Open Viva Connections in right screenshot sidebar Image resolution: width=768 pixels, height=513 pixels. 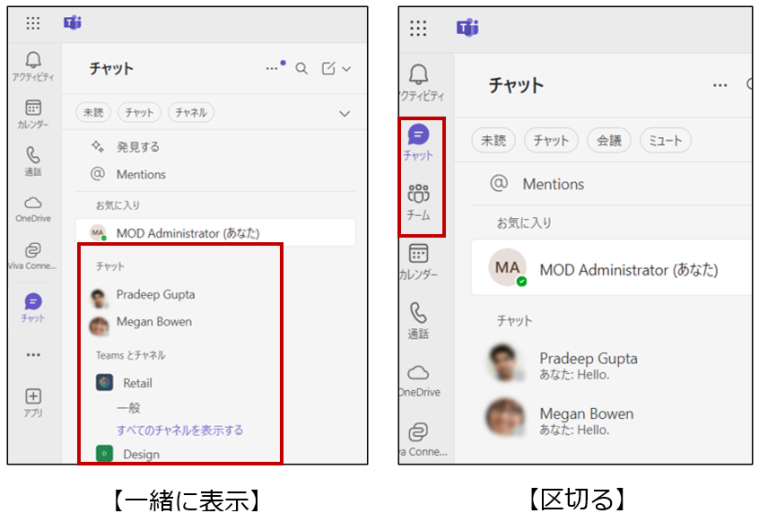coord(422,440)
